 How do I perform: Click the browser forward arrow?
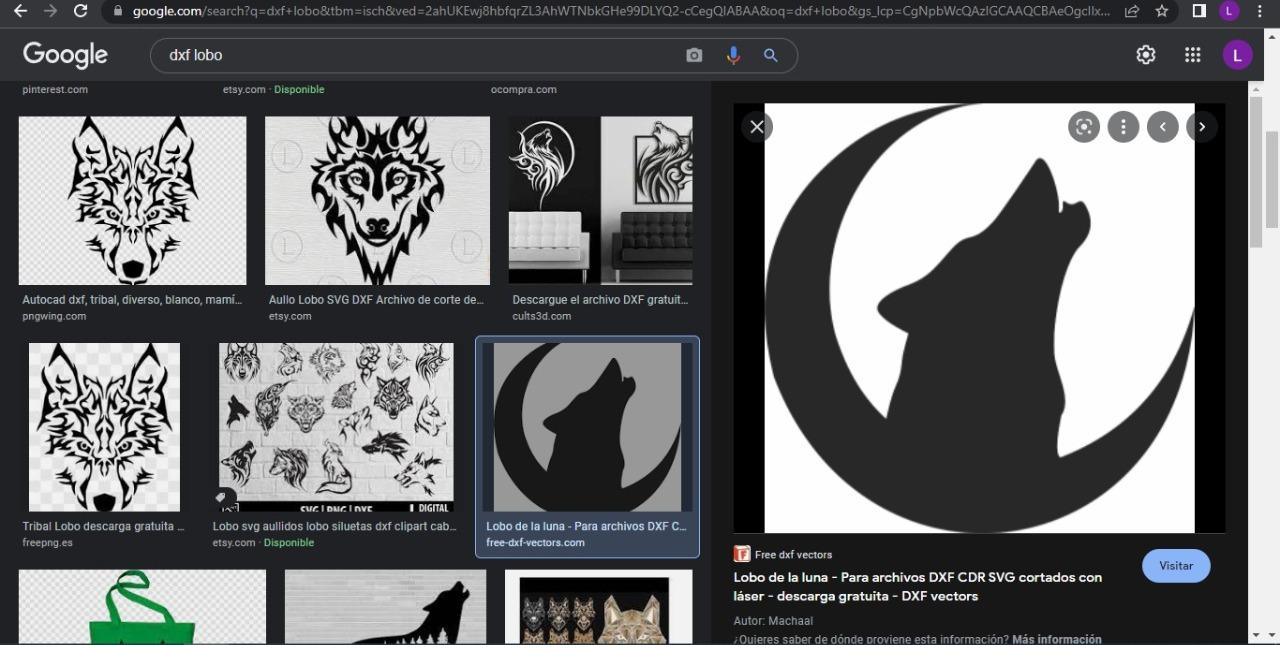tap(50, 11)
